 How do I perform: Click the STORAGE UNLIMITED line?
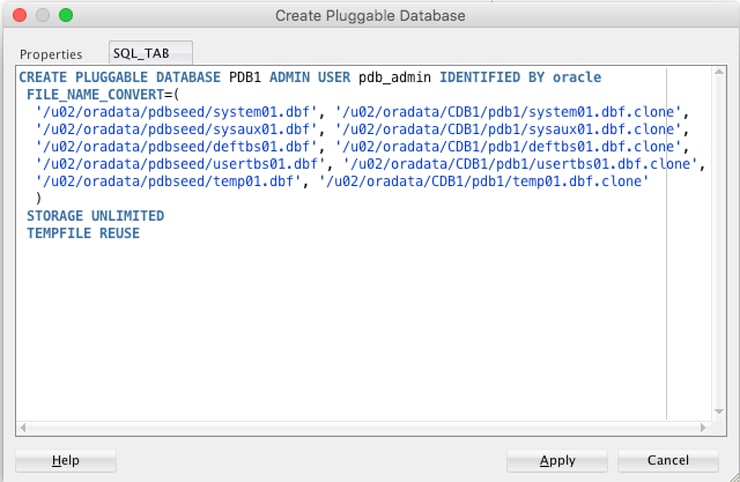point(95,216)
